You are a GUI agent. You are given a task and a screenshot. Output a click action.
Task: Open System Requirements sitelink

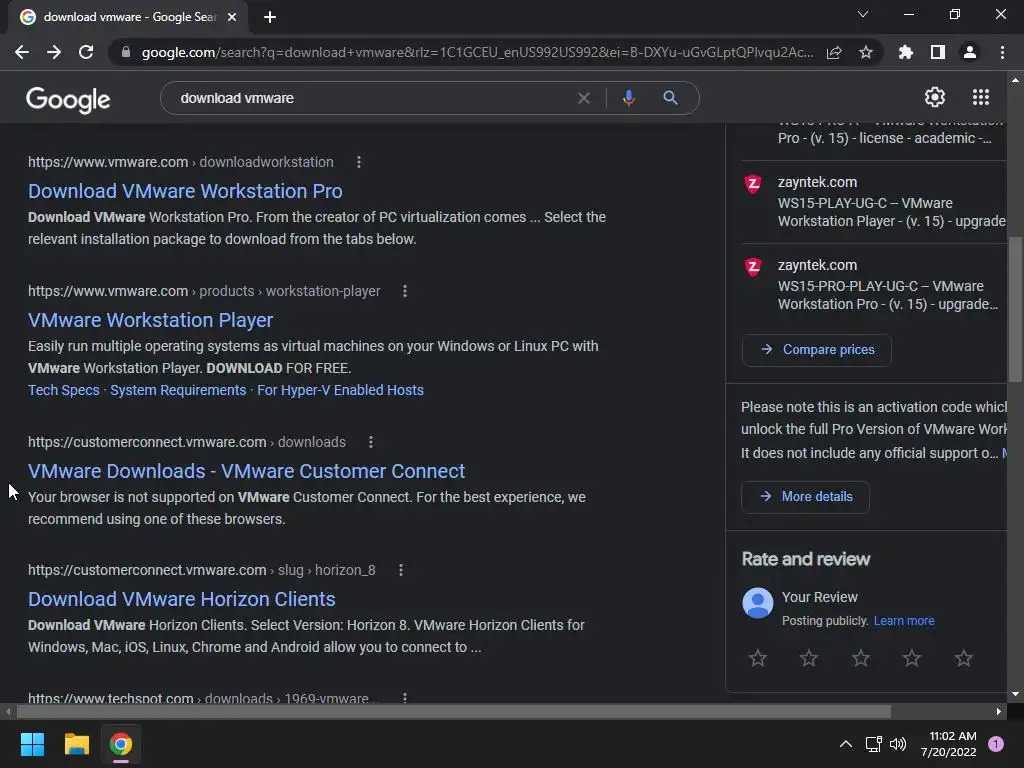click(x=178, y=390)
